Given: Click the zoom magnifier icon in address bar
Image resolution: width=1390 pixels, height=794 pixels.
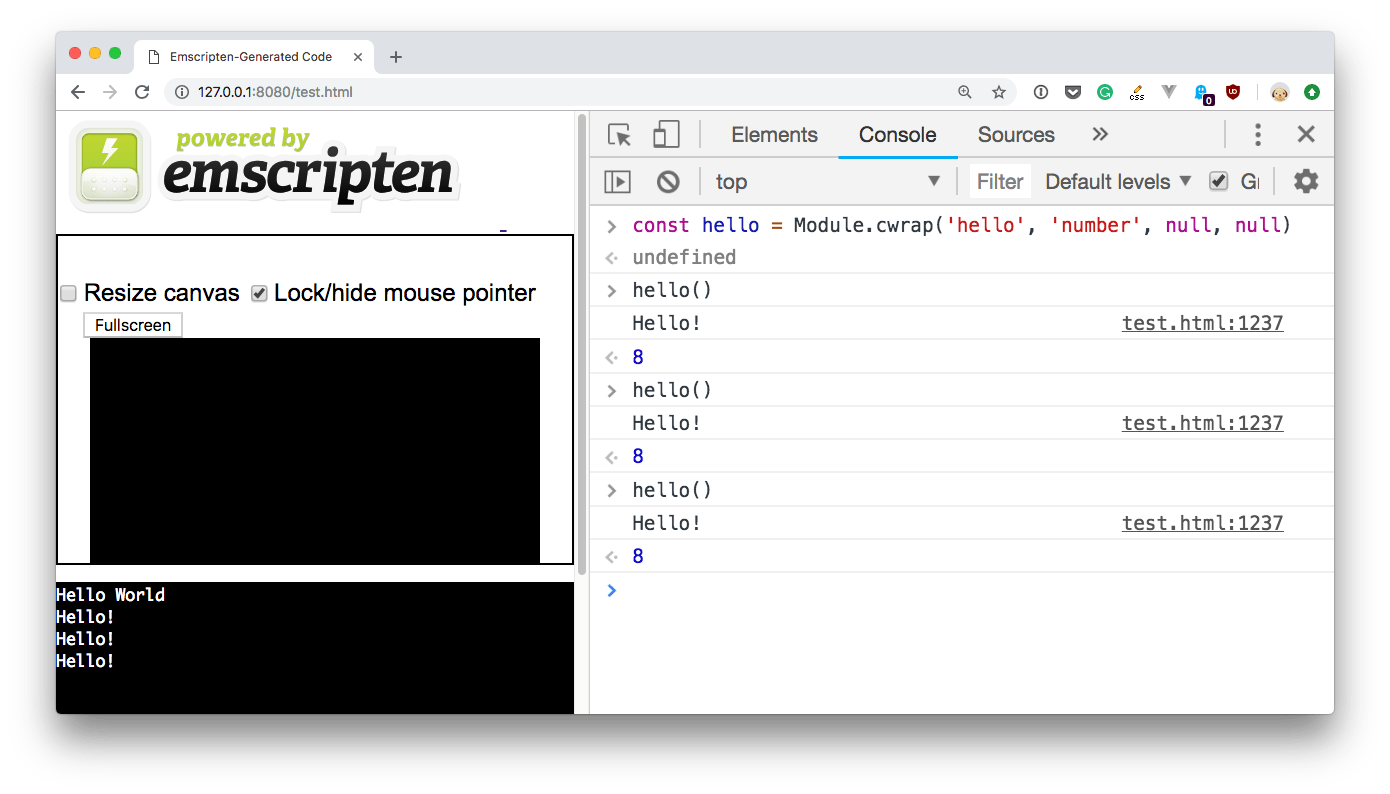Looking at the screenshot, I should pos(965,92).
